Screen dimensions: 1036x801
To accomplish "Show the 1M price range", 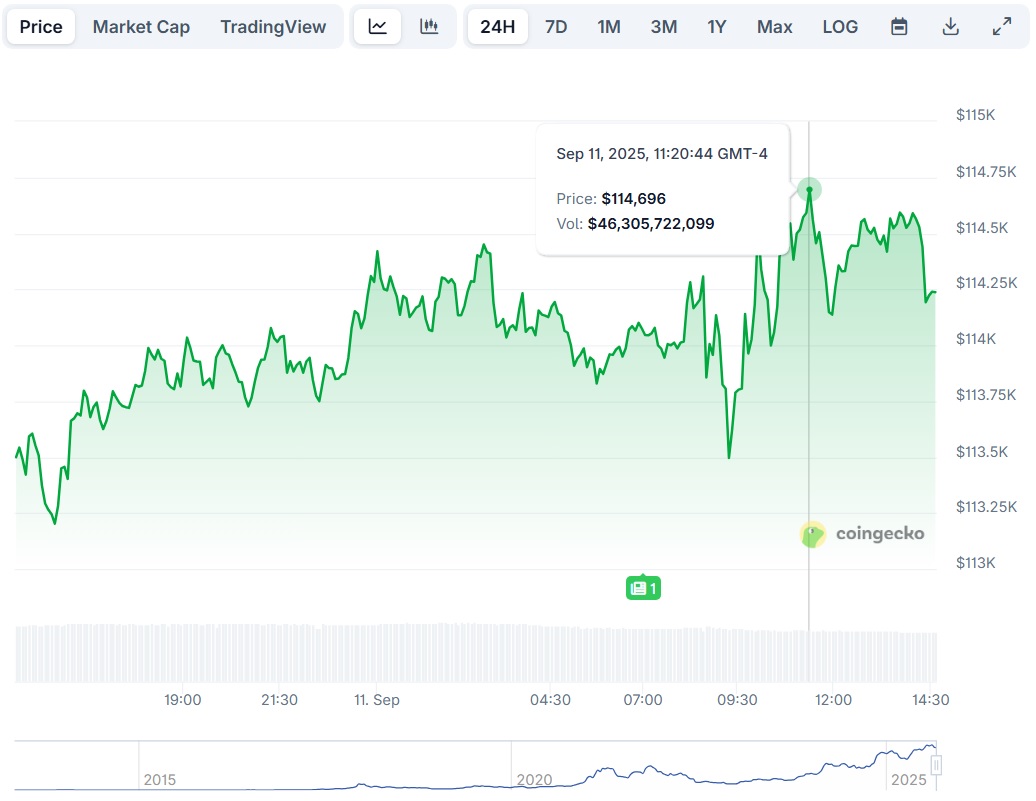I will [x=609, y=27].
